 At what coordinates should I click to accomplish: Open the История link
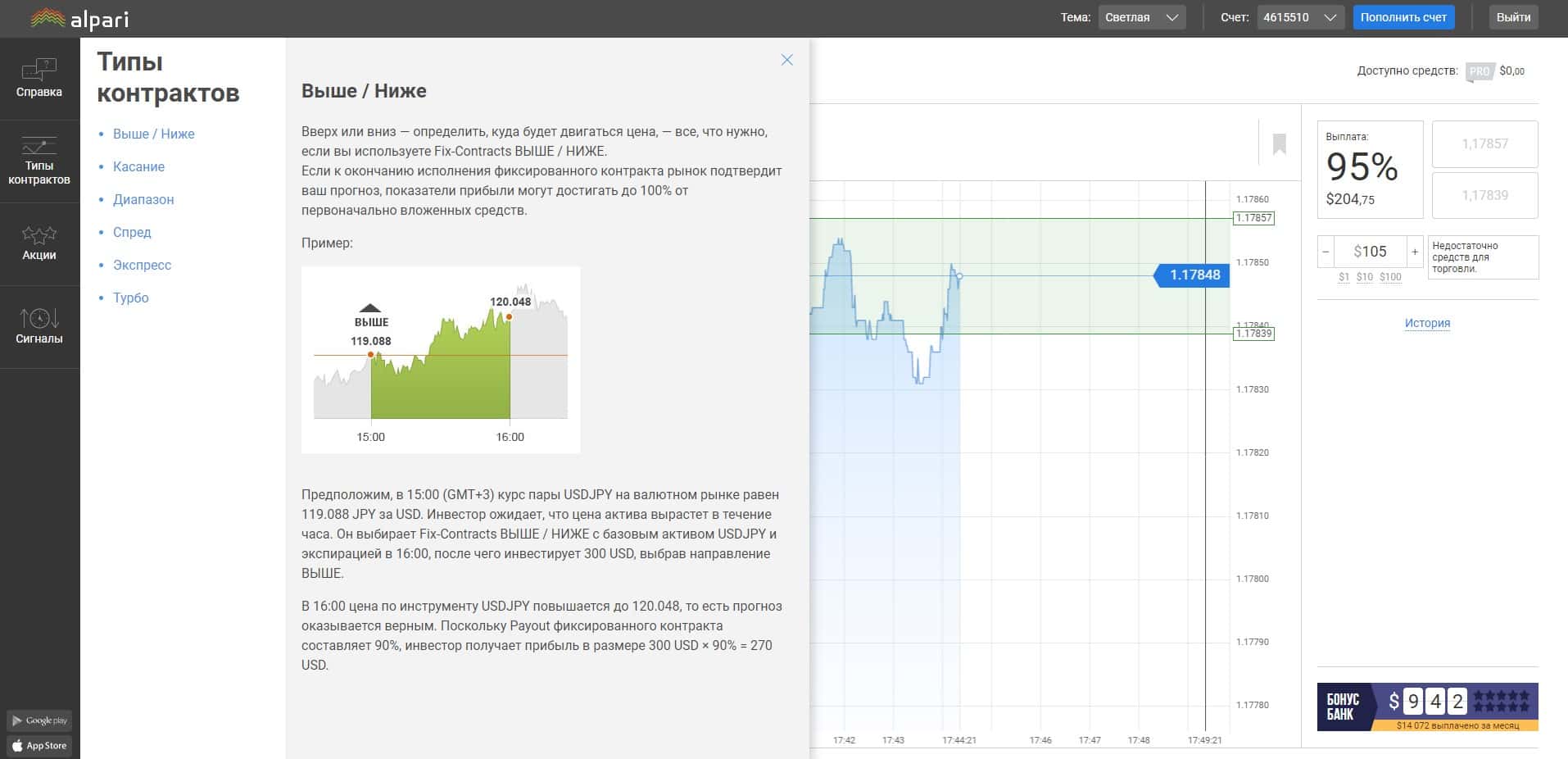tap(1427, 323)
